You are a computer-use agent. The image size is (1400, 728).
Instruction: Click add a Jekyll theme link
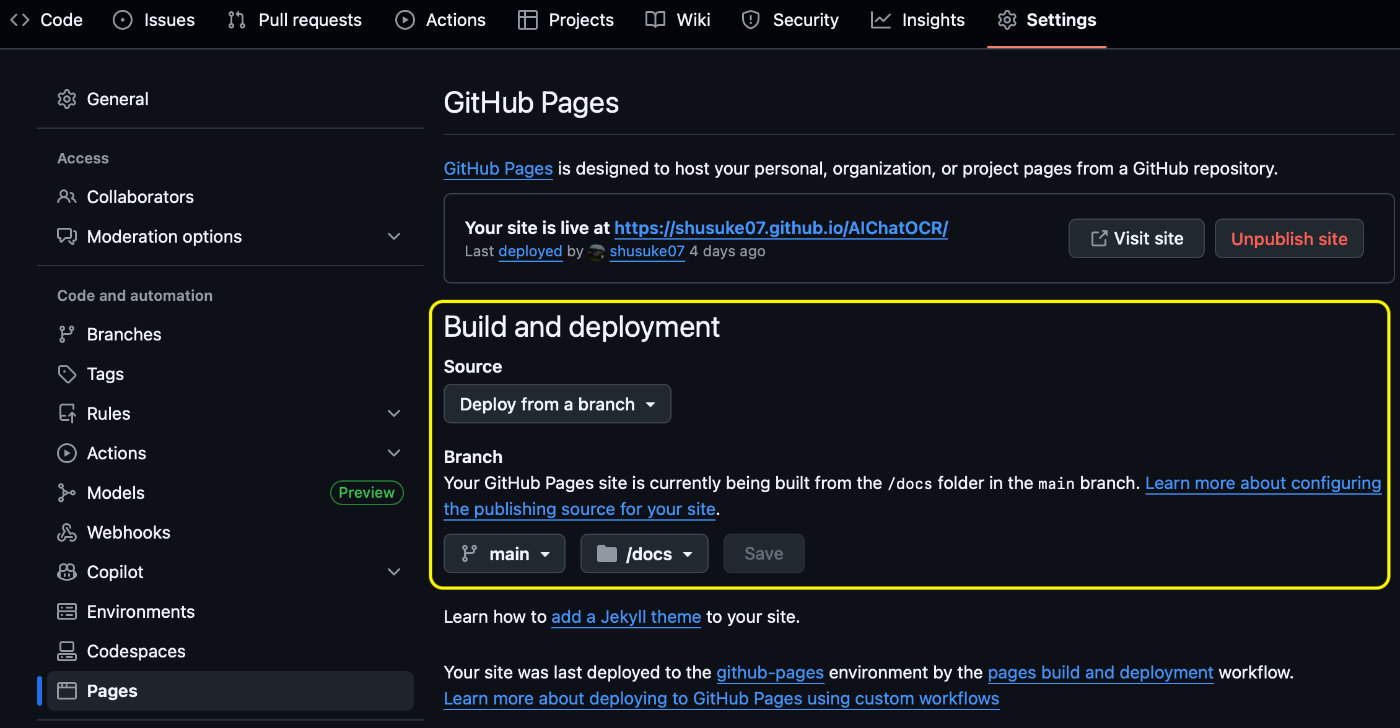click(x=626, y=617)
